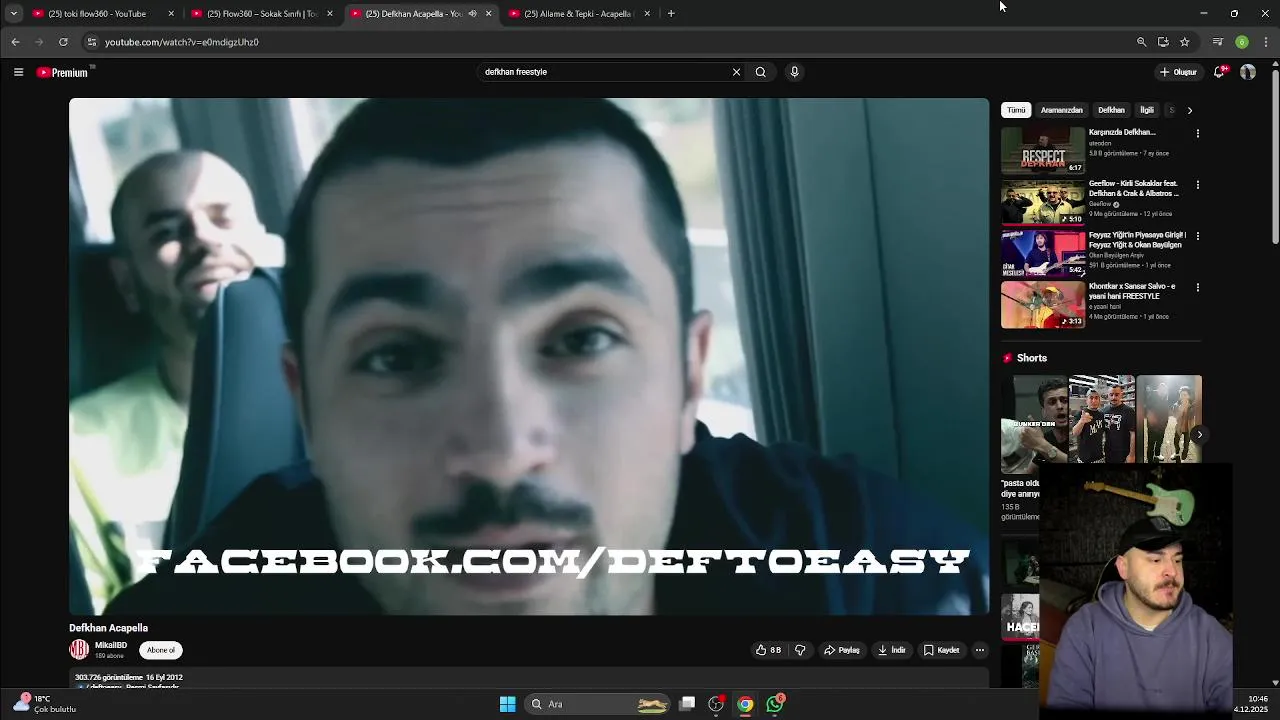1280x720 pixels.
Task: Click the browser address bar URL
Action: tap(182, 42)
